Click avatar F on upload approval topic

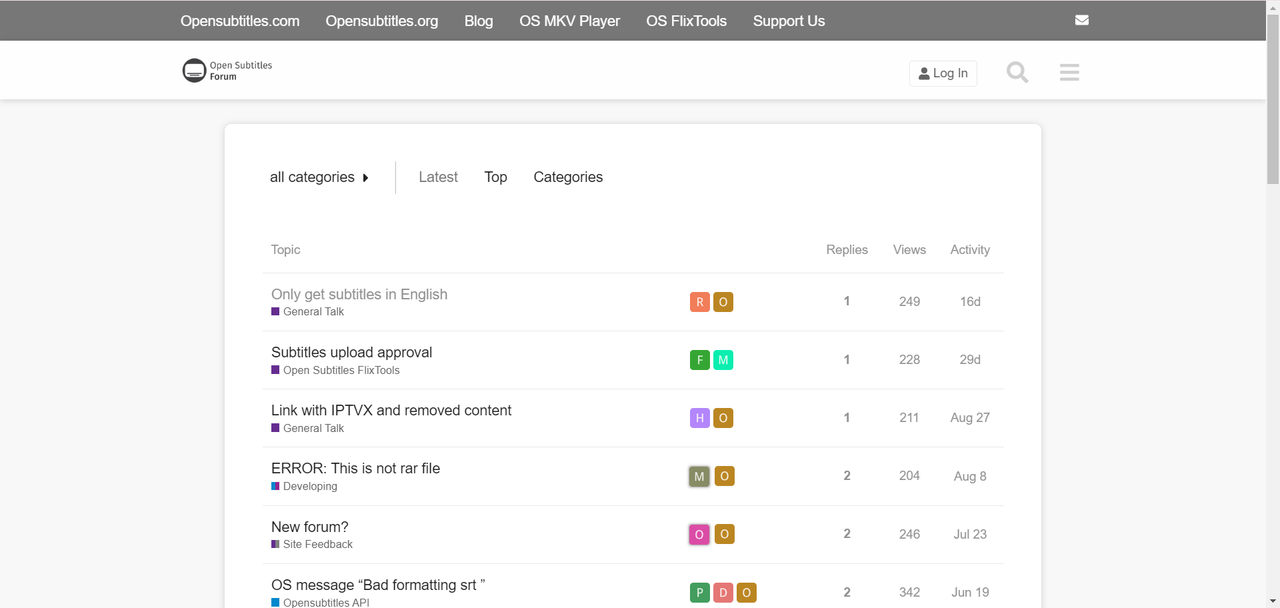tap(699, 360)
